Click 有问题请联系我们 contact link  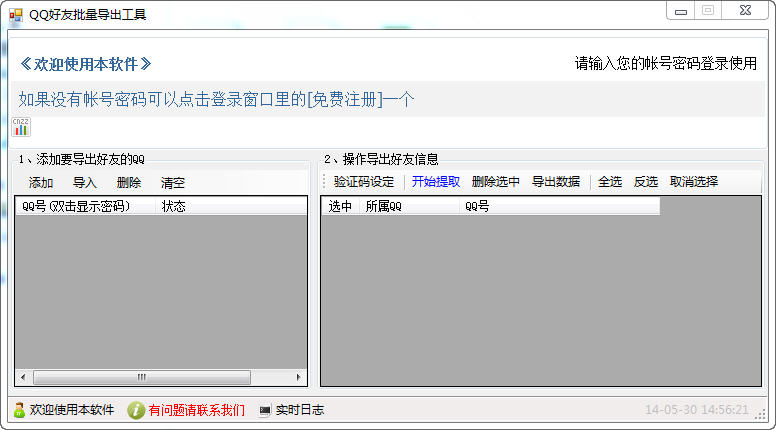[196, 410]
